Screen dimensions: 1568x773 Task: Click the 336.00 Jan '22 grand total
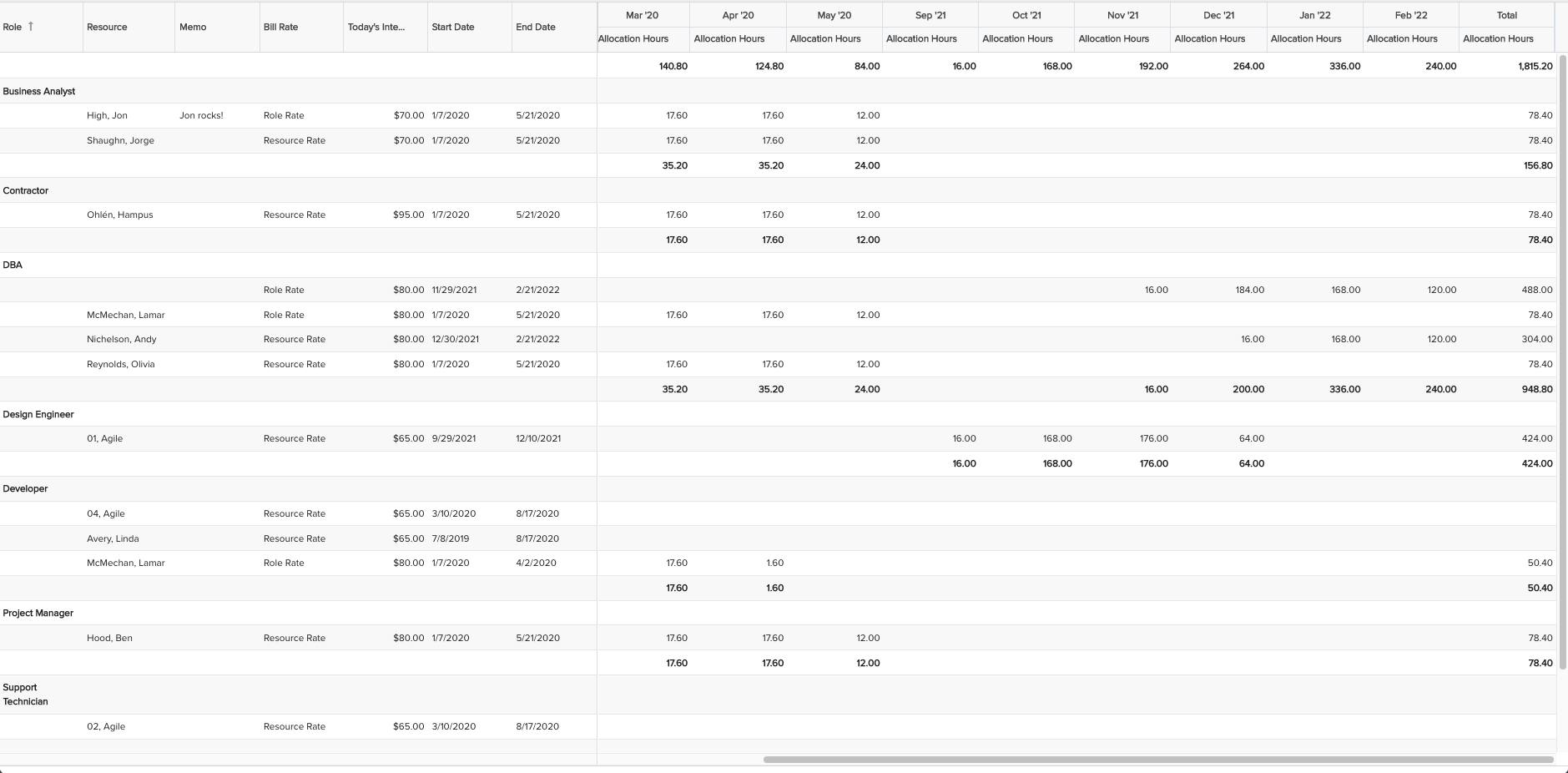tap(1344, 66)
